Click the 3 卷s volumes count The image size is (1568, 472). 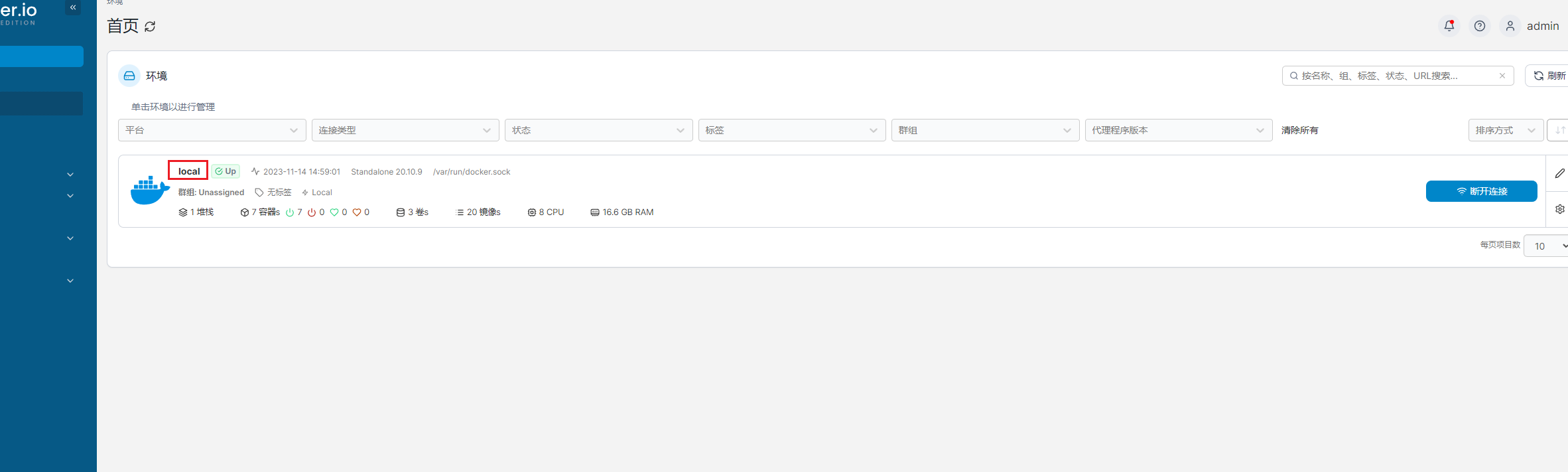click(413, 212)
